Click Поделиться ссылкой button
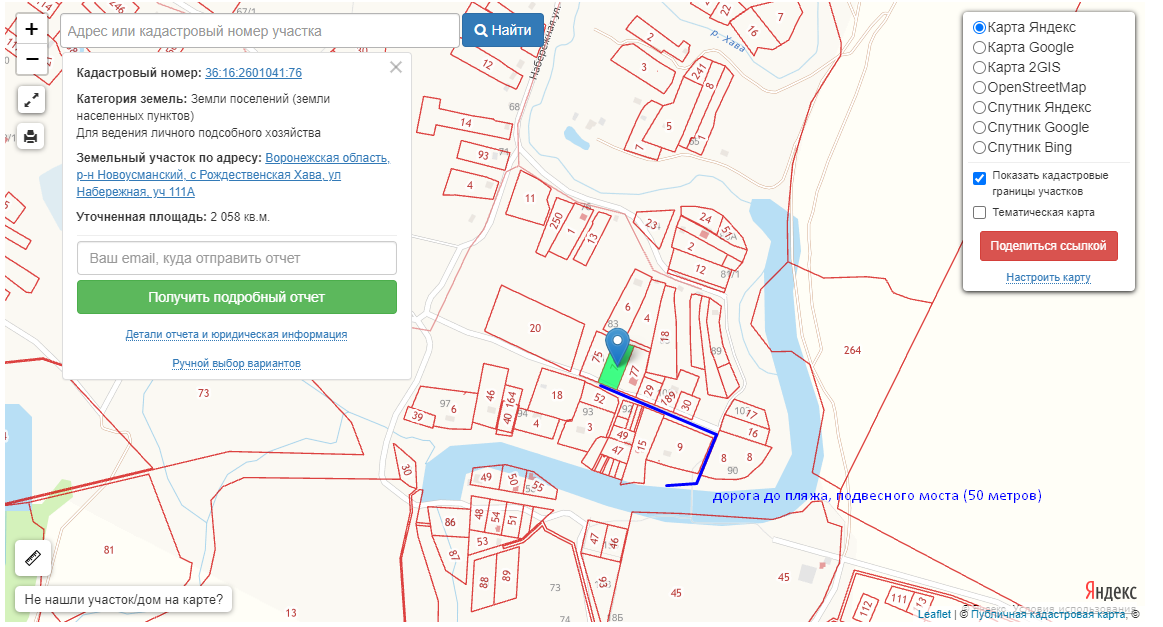 tap(1048, 246)
